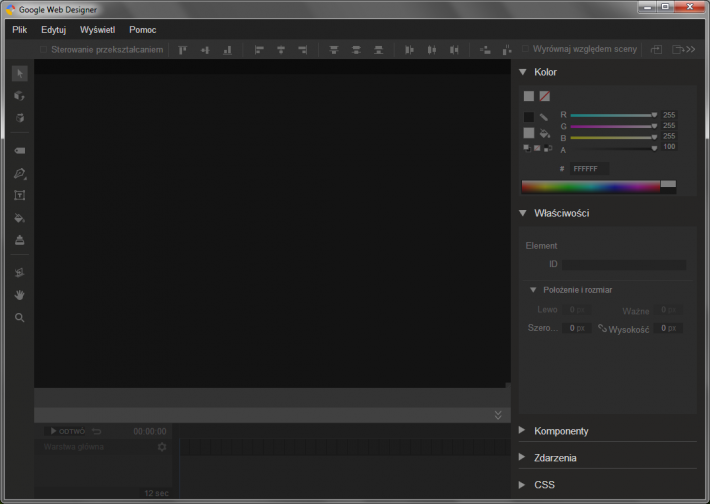Expand the Zdarzenia panel
710x504 pixels.
click(522, 457)
